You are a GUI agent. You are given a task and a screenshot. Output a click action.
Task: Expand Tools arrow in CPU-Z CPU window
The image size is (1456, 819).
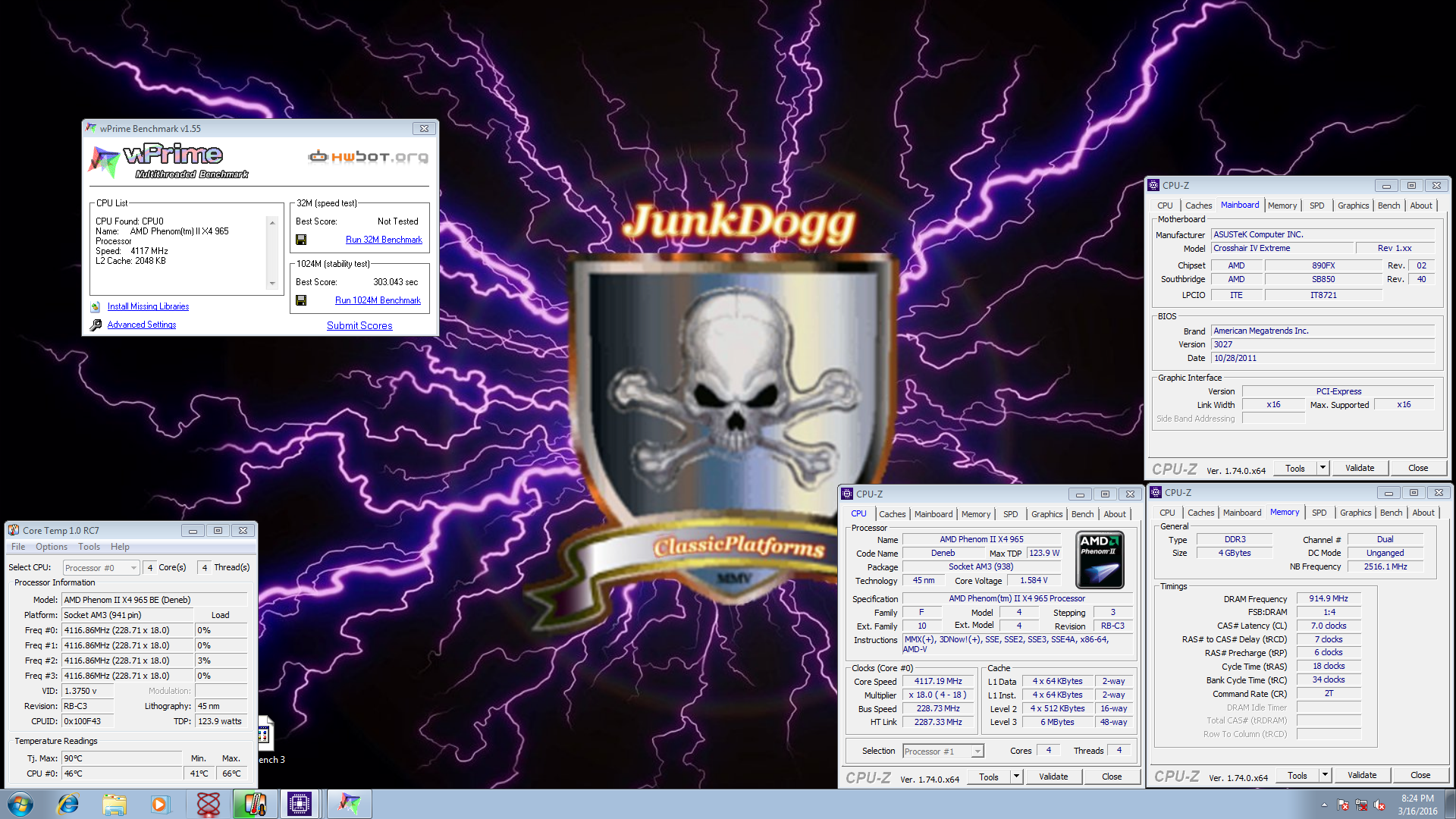click(1016, 777)
